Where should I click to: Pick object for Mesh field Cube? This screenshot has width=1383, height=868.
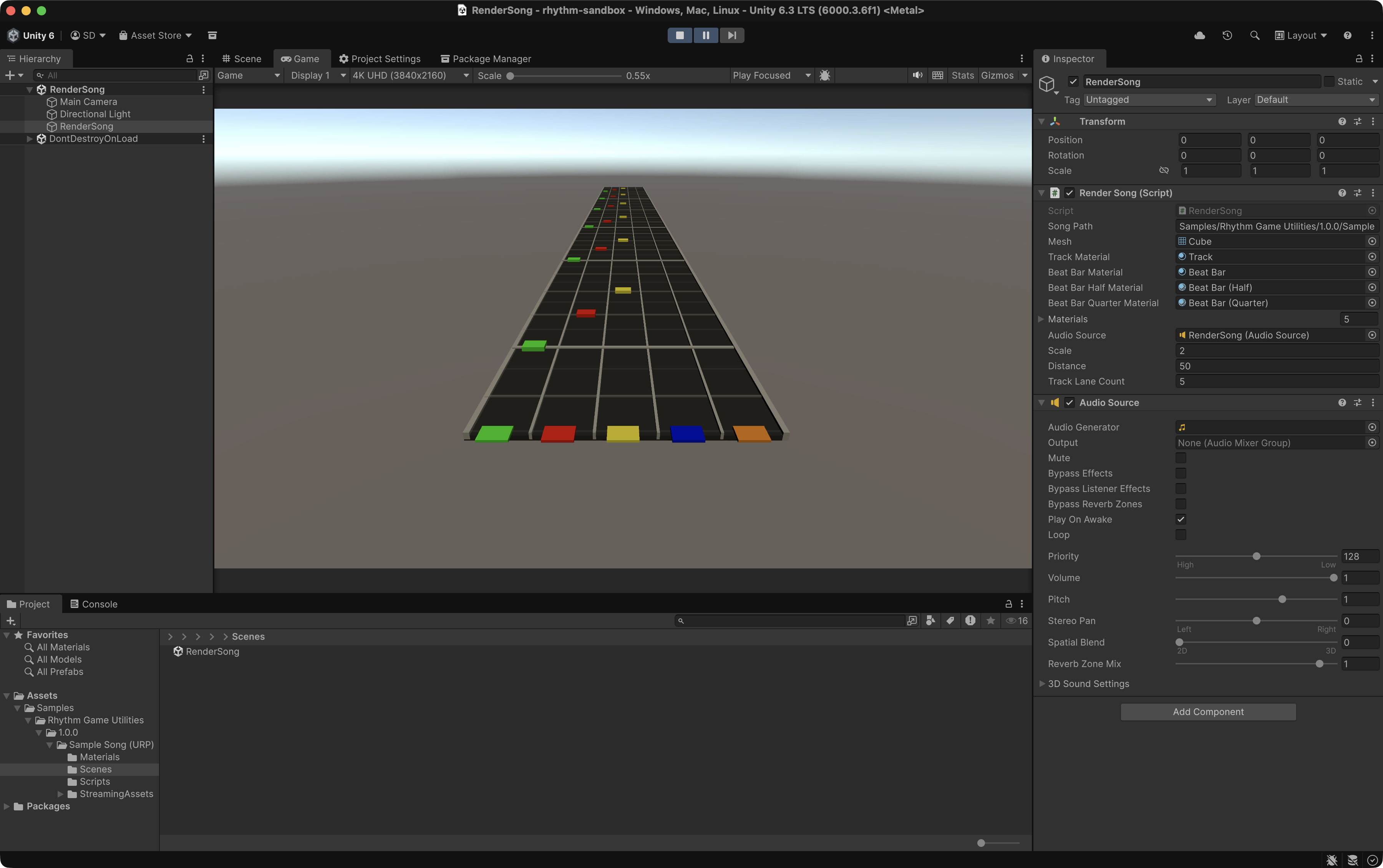(1371, 242)
